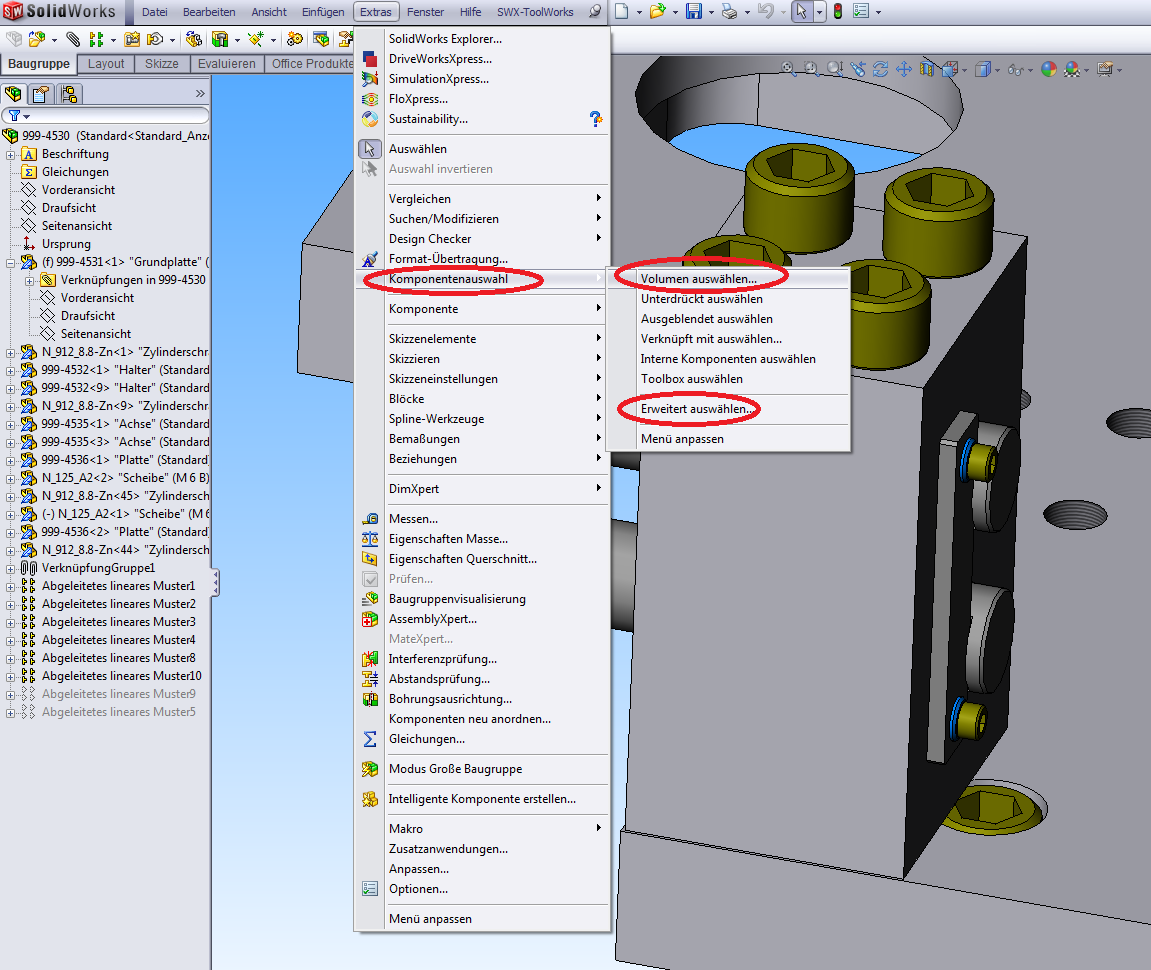1151x970 pixels.
Task: Switch to the Office Produkte tab
Action: pos(311,64)
